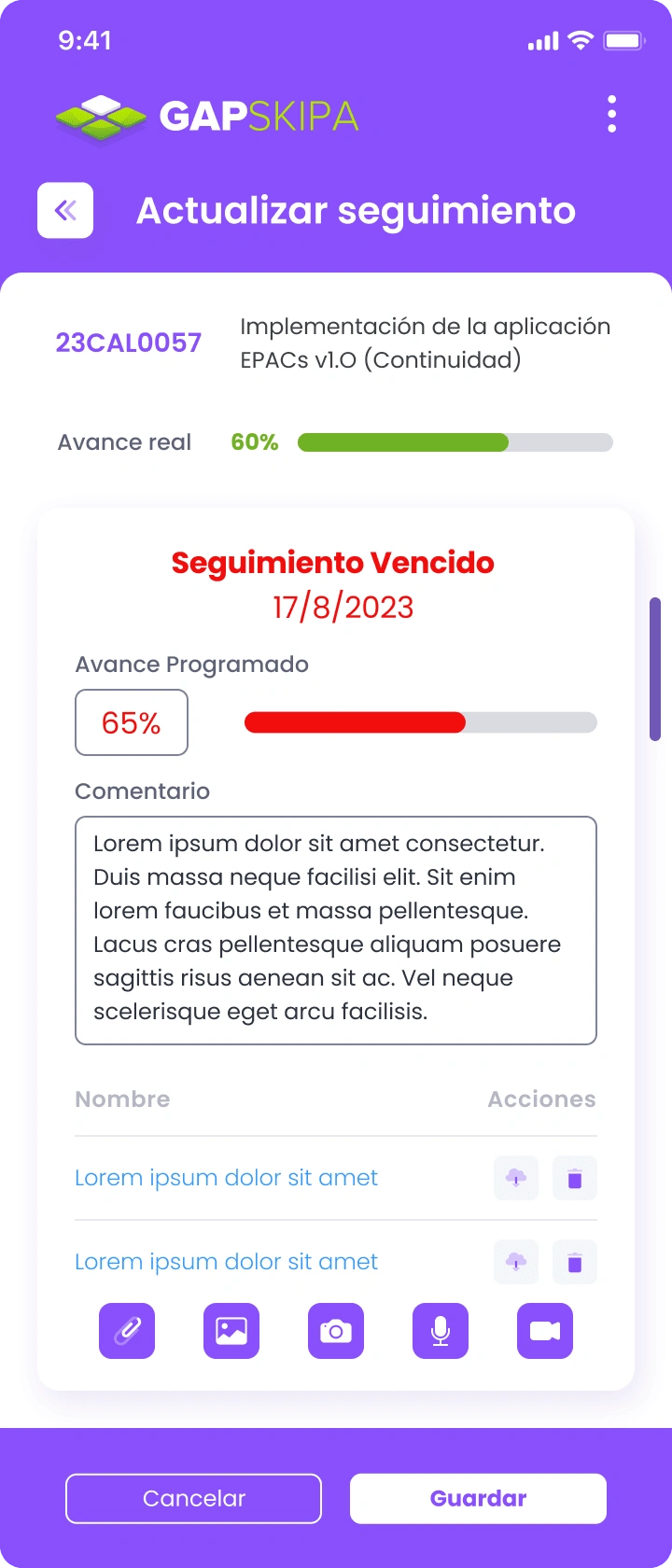Open the first Lorem ipsum attachment link
This screenshot has height=1568, width=672.
[227, 1178]
